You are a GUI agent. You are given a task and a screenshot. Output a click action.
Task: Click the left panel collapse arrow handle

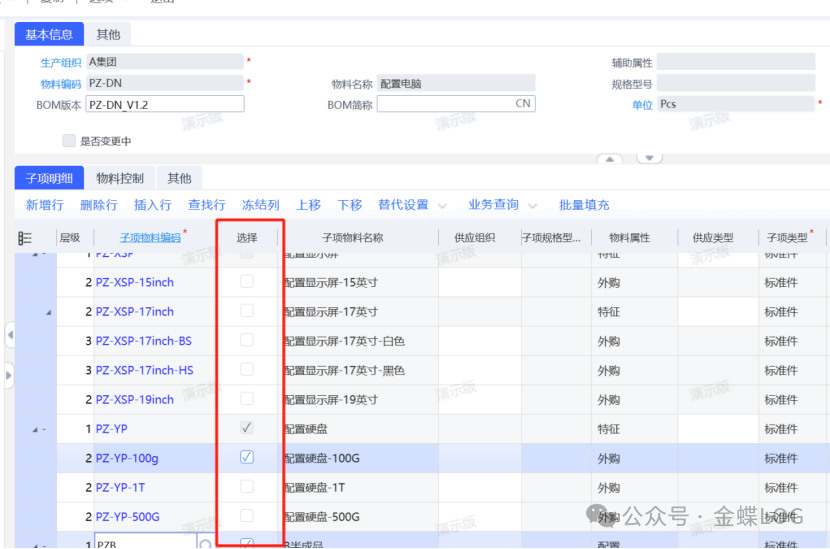tap(9, 334)
